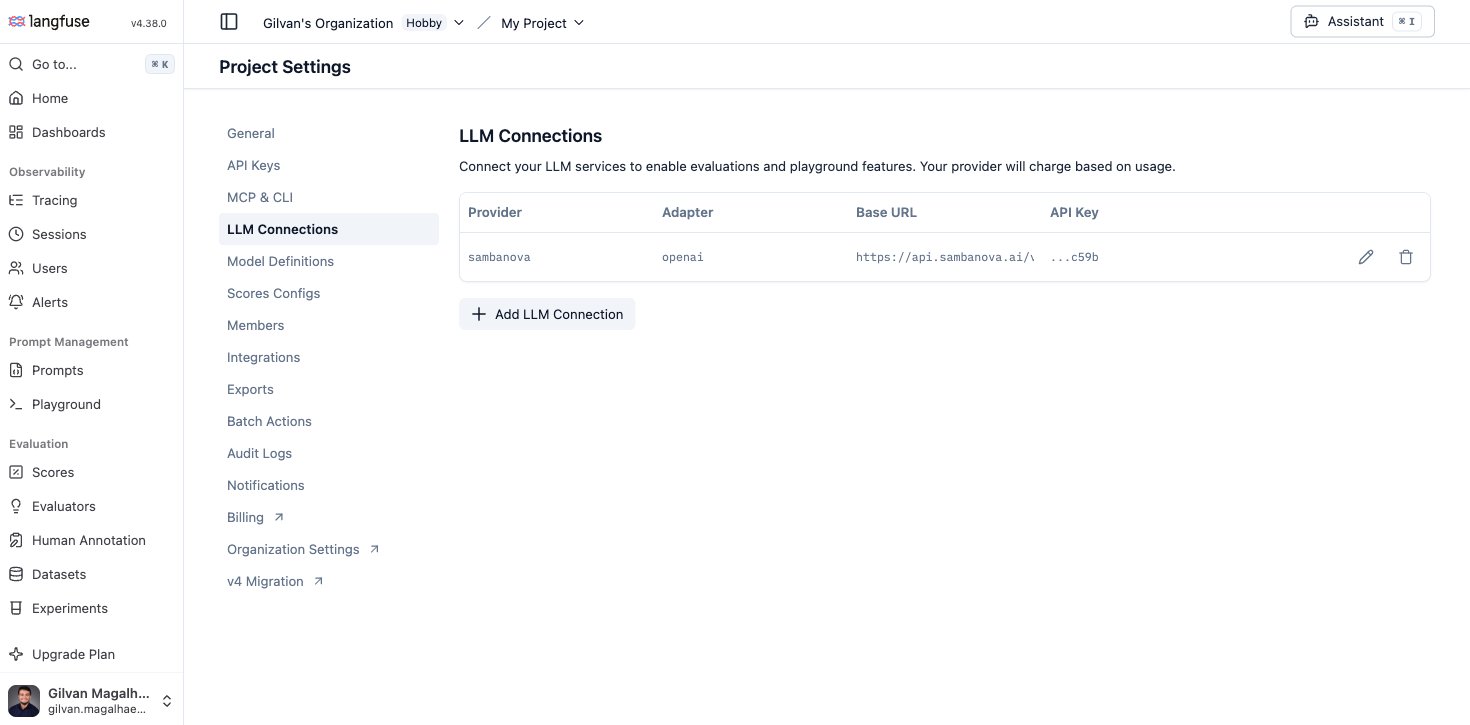The height and width of the screenshot is (725, 1470).
Task: Open v4 Migration link
Action: coord(329,581)
